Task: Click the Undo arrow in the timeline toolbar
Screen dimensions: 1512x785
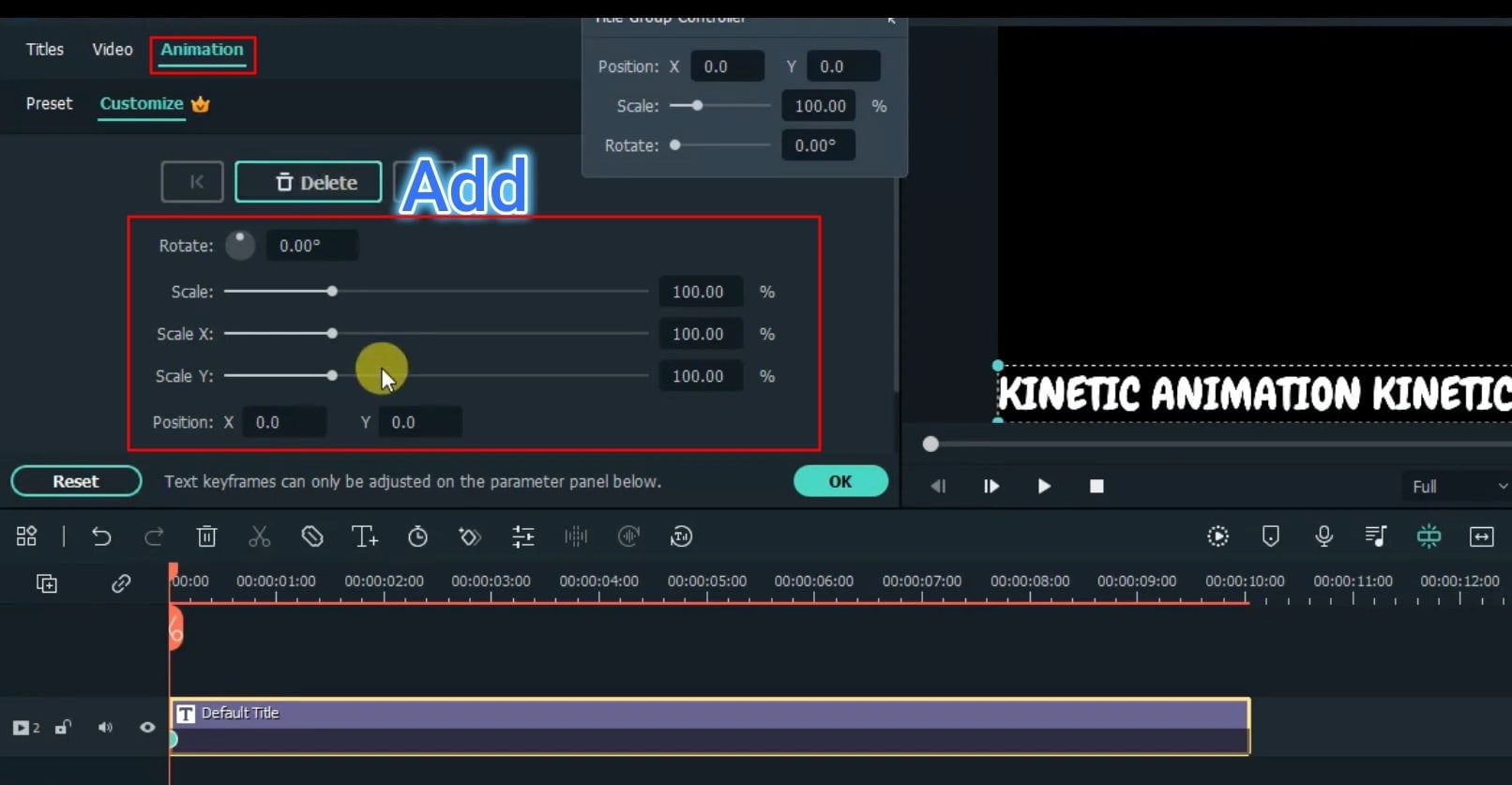Action: pyautogui.click(x=101, y=536)
